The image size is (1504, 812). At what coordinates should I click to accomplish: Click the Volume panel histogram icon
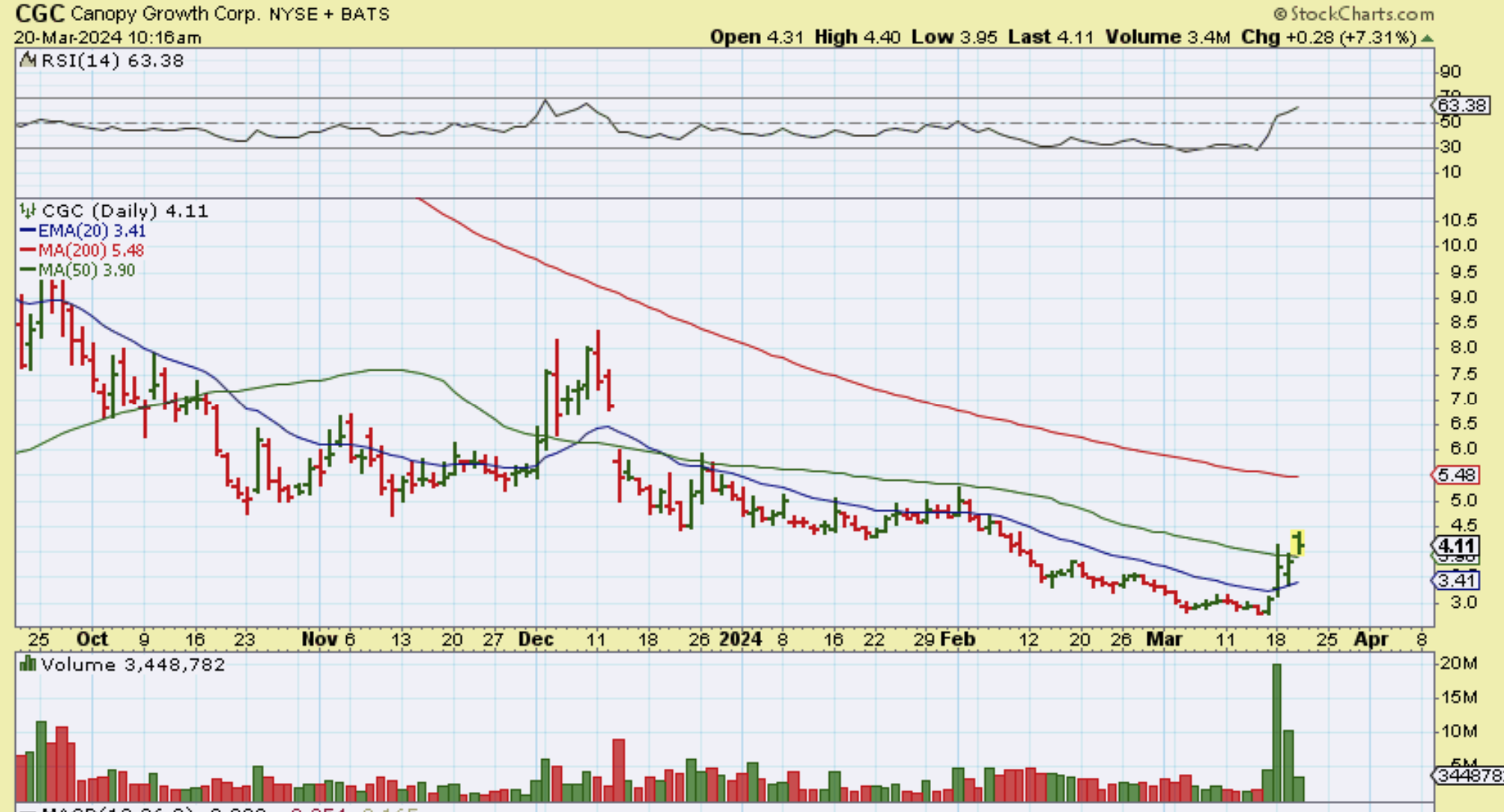(28, 664)
